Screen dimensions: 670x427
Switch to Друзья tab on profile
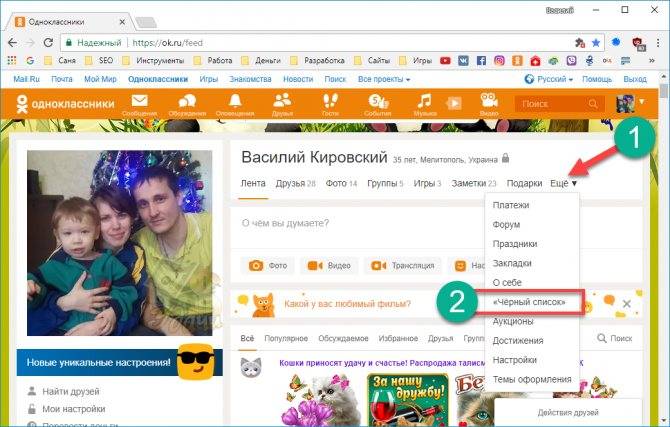(x=295, y=184)
